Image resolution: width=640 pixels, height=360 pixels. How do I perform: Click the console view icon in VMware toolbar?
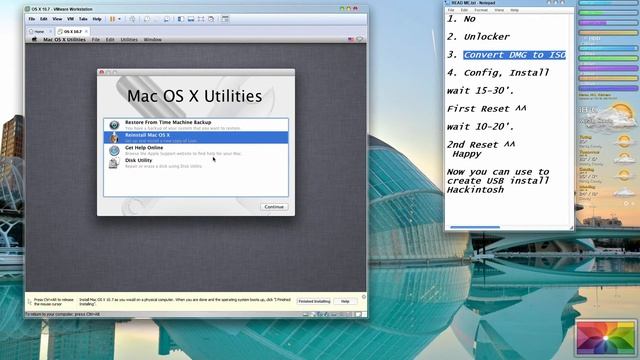pyautogui.click(x=225, y=19)
